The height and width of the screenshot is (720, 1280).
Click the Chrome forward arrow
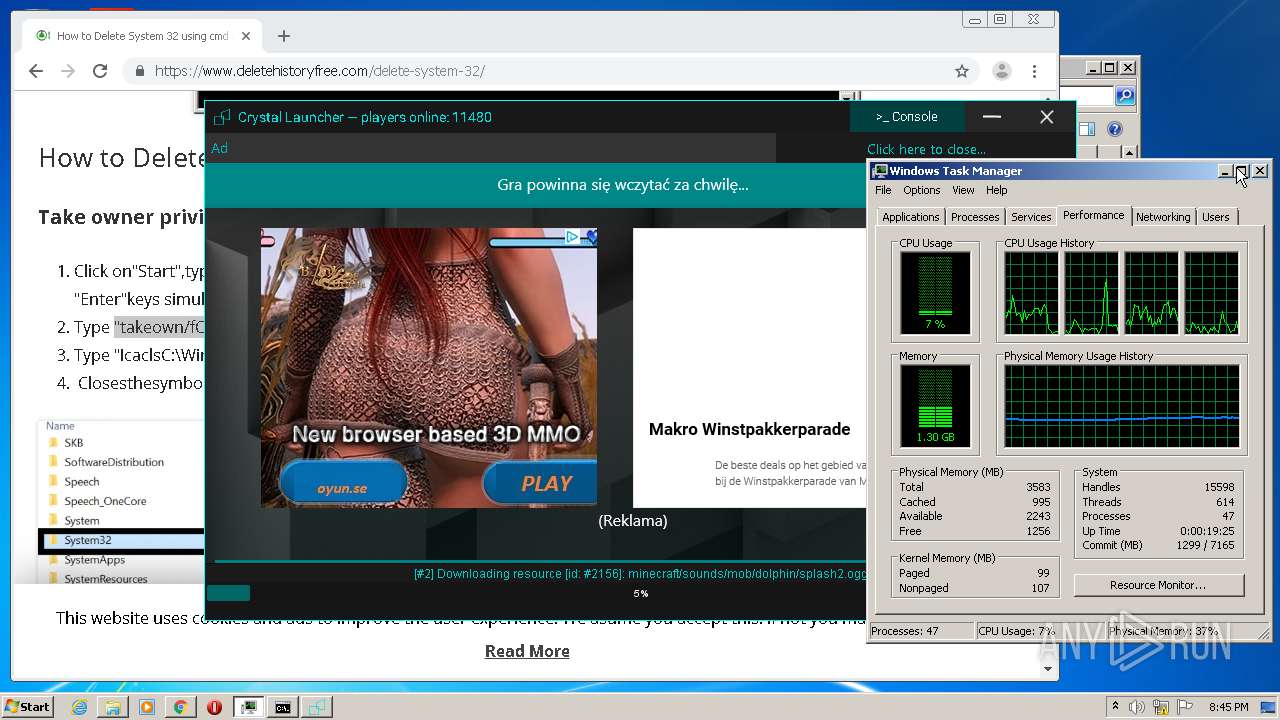pyautogui.click(x=68, y=71)
